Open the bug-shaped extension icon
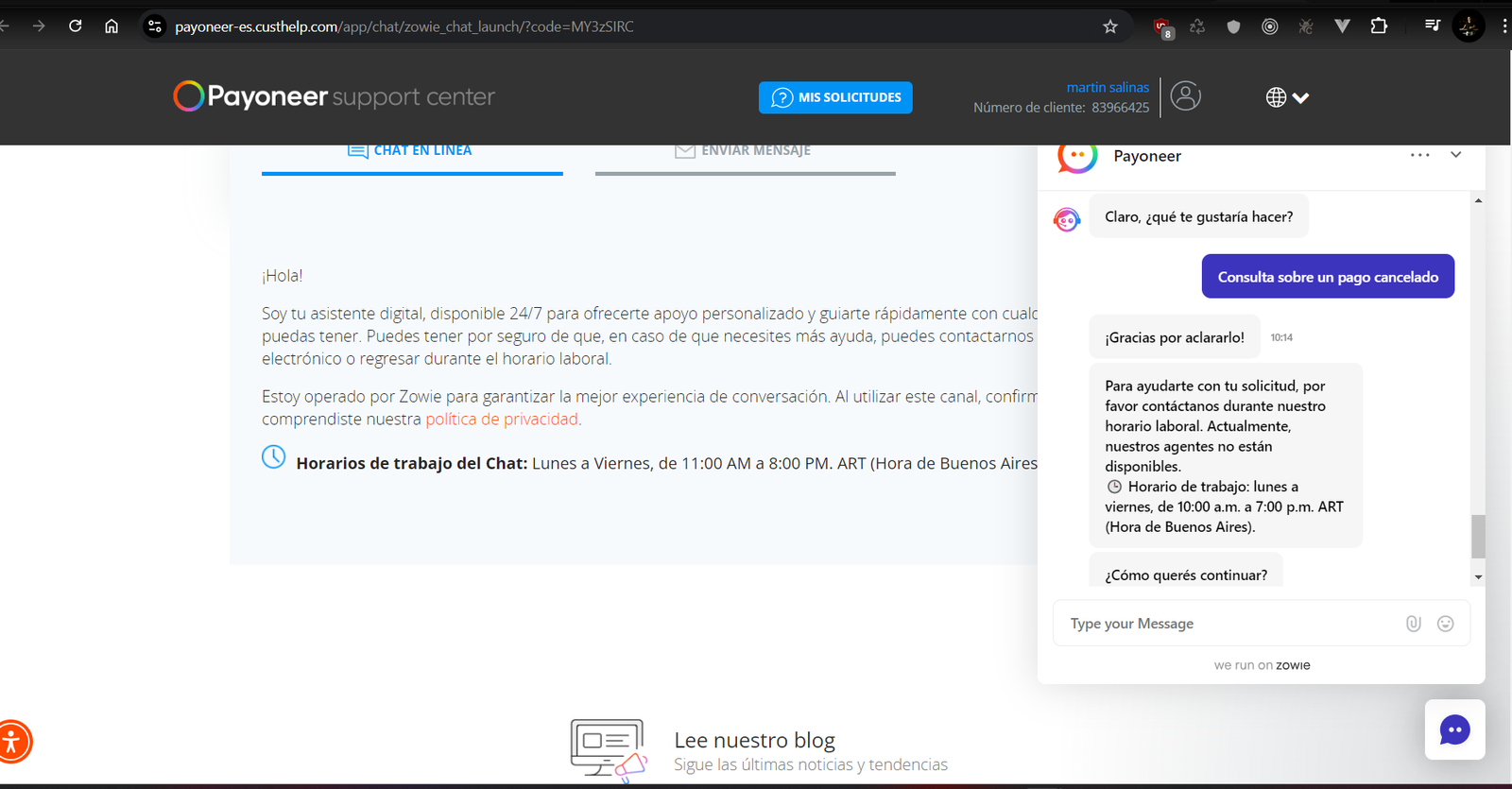1512x789 pixels. 1306,26
